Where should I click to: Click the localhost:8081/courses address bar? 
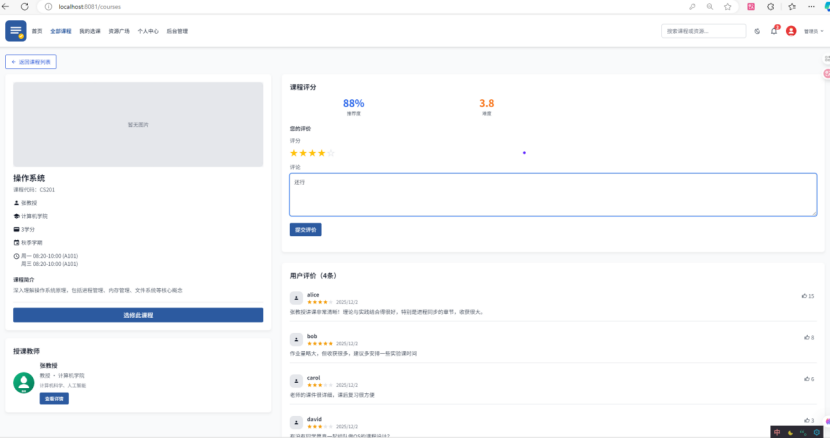point(90,7)
